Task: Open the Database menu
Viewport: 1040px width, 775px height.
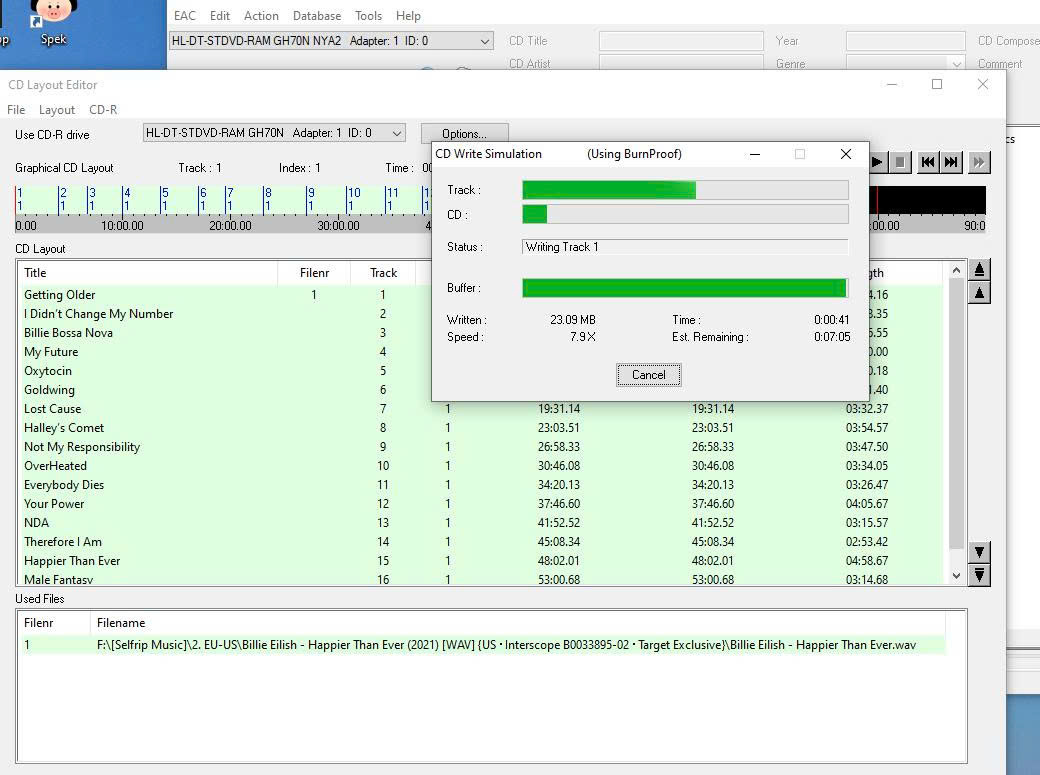Action: (317, 16)
